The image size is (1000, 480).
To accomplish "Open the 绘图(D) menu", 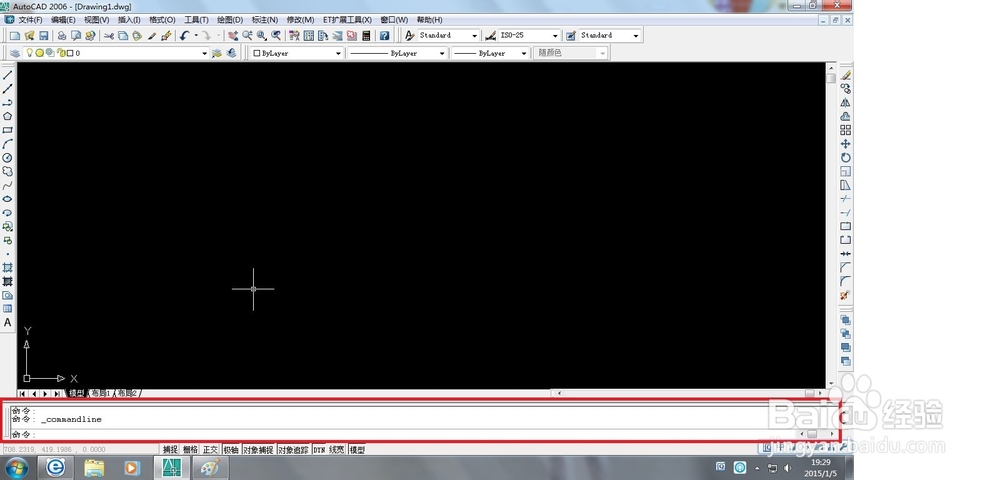I will pyautogui.click(x=230, y=20).
